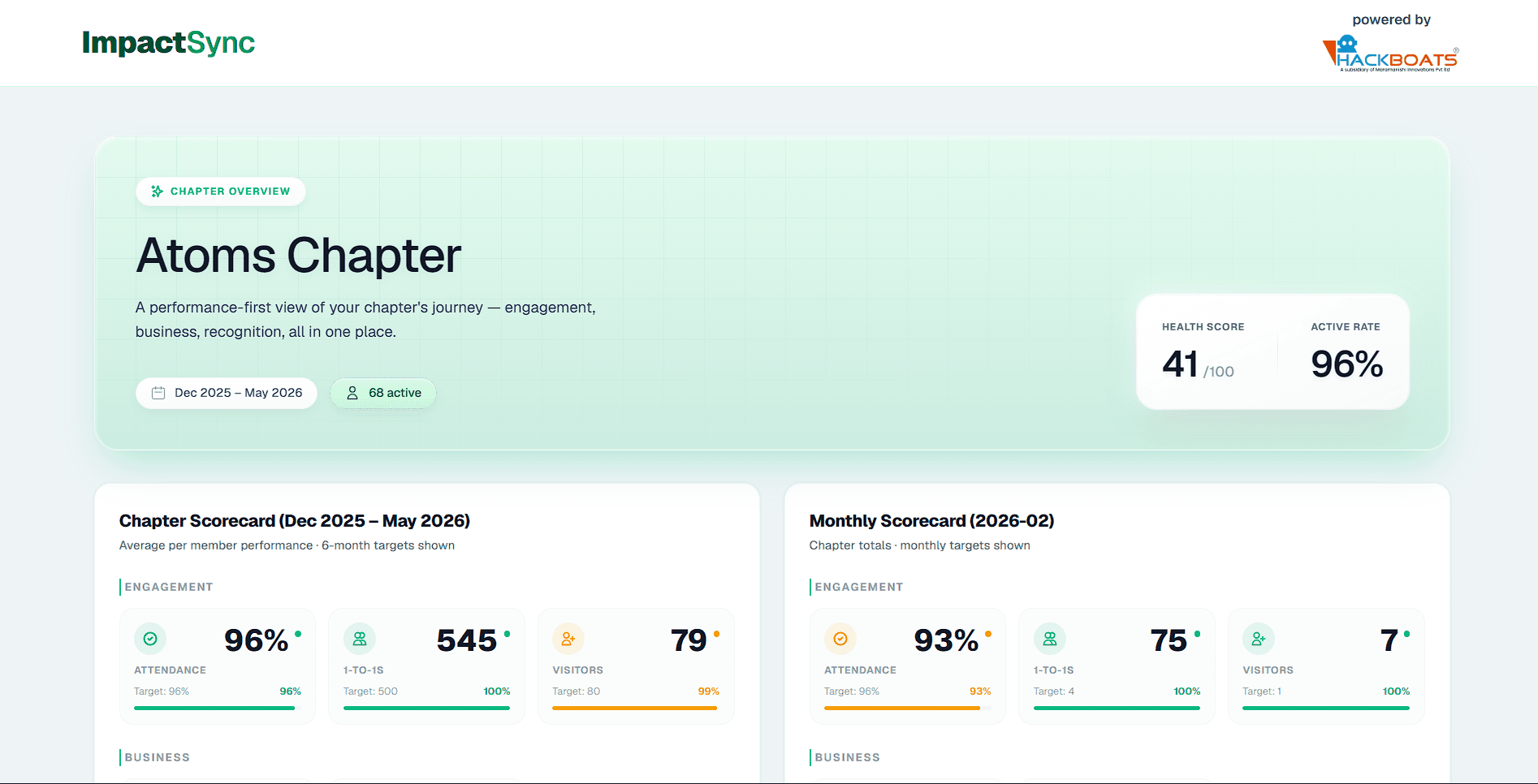
Task: Click the 93% monthly attendance value
Action: pos(946,641)
